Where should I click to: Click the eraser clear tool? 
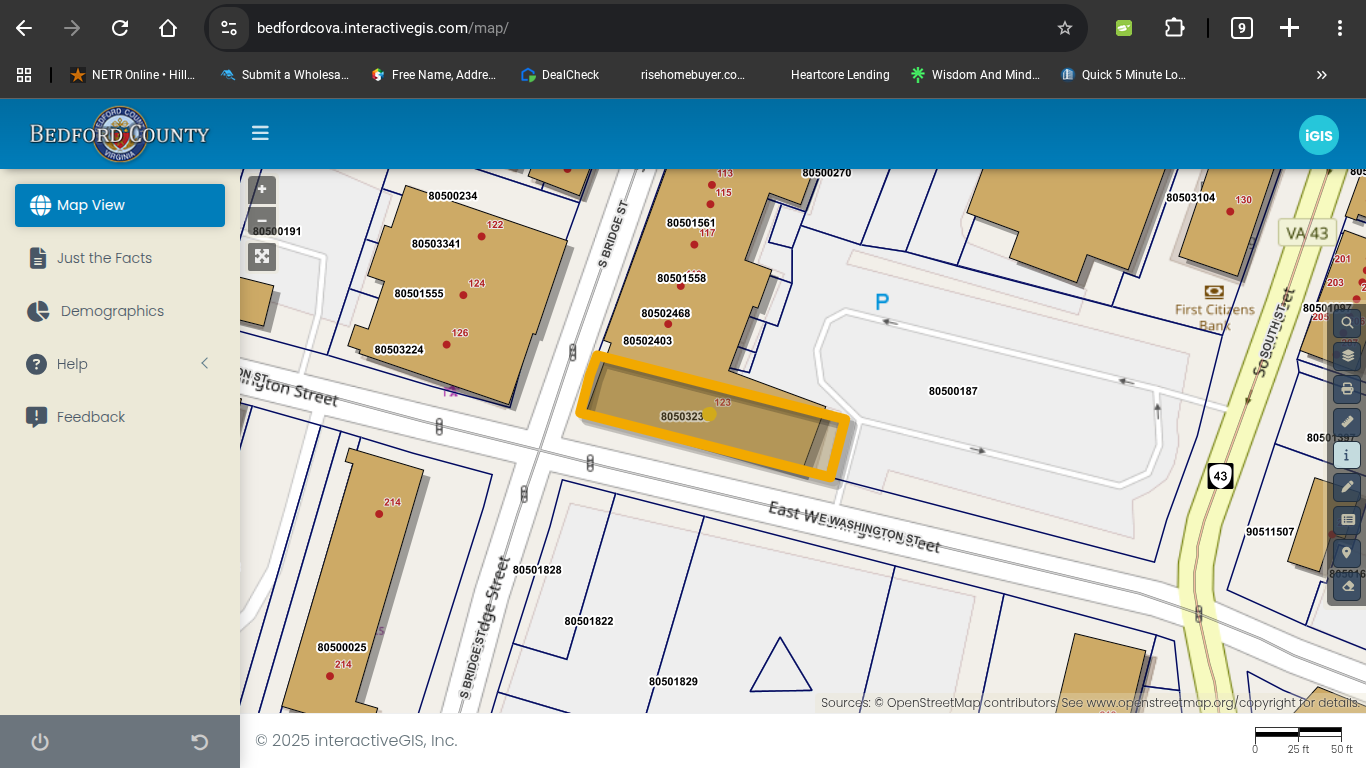(1347, 586)
